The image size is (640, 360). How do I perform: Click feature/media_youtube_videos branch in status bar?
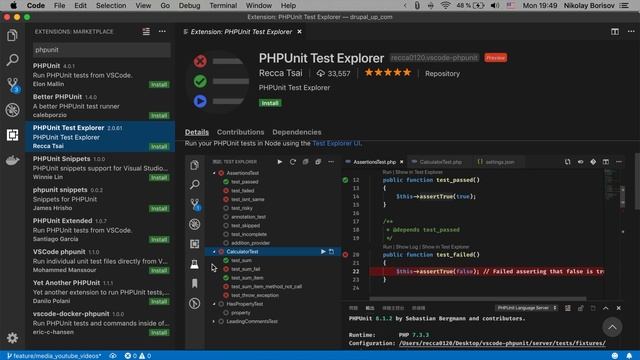point(54,356)
